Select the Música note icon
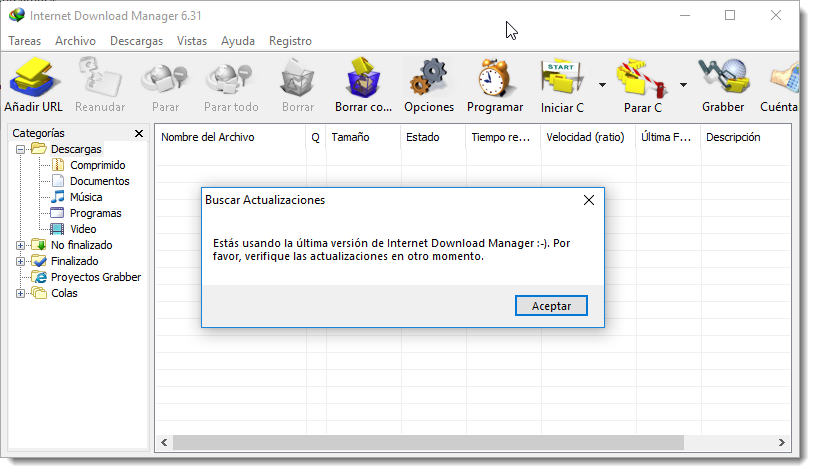The width and height of the screenshot is (815, 473). click(x=58, y=197)
